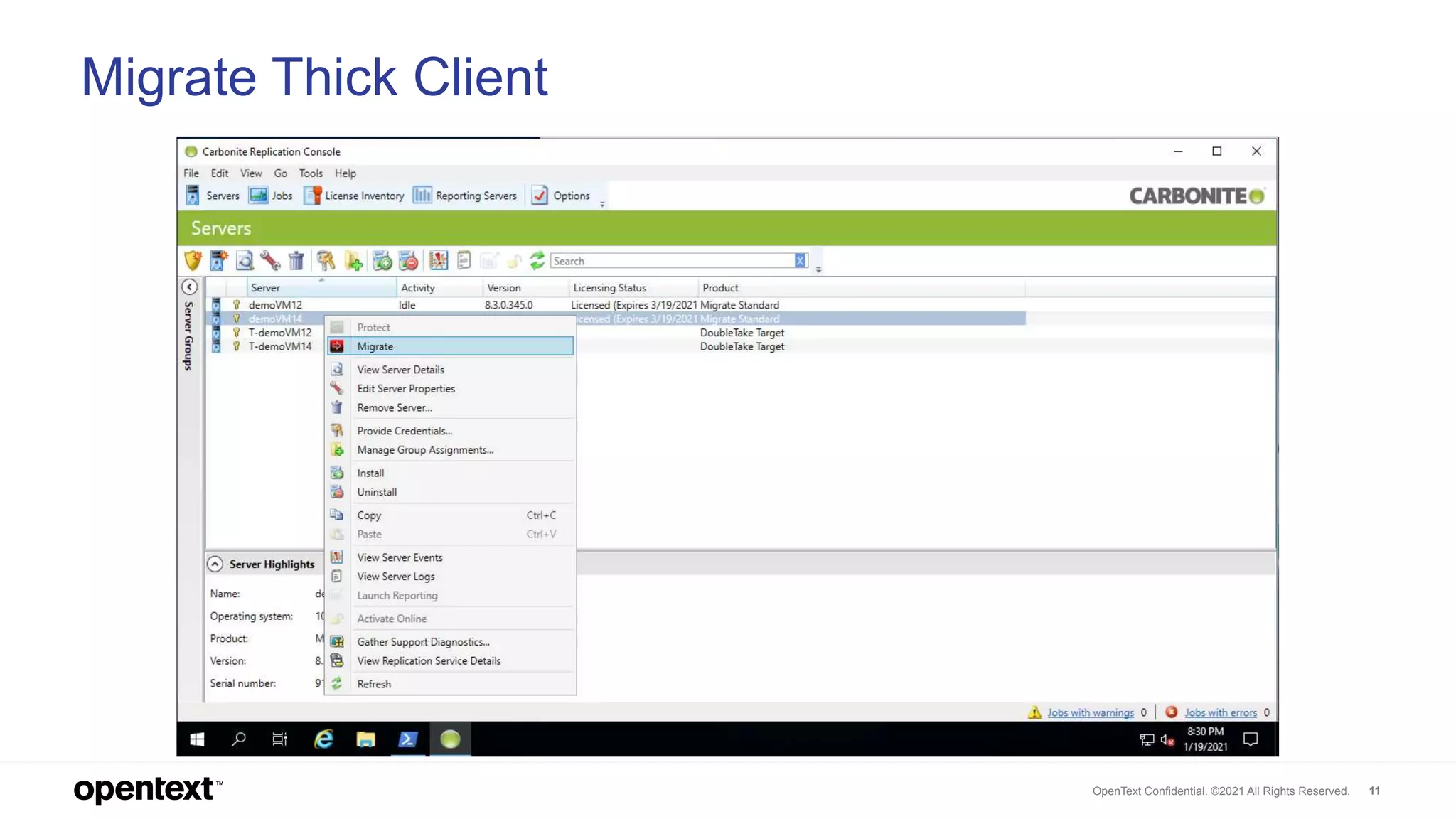
Task: Sort by the Activity column header
Action: (439, 288)
